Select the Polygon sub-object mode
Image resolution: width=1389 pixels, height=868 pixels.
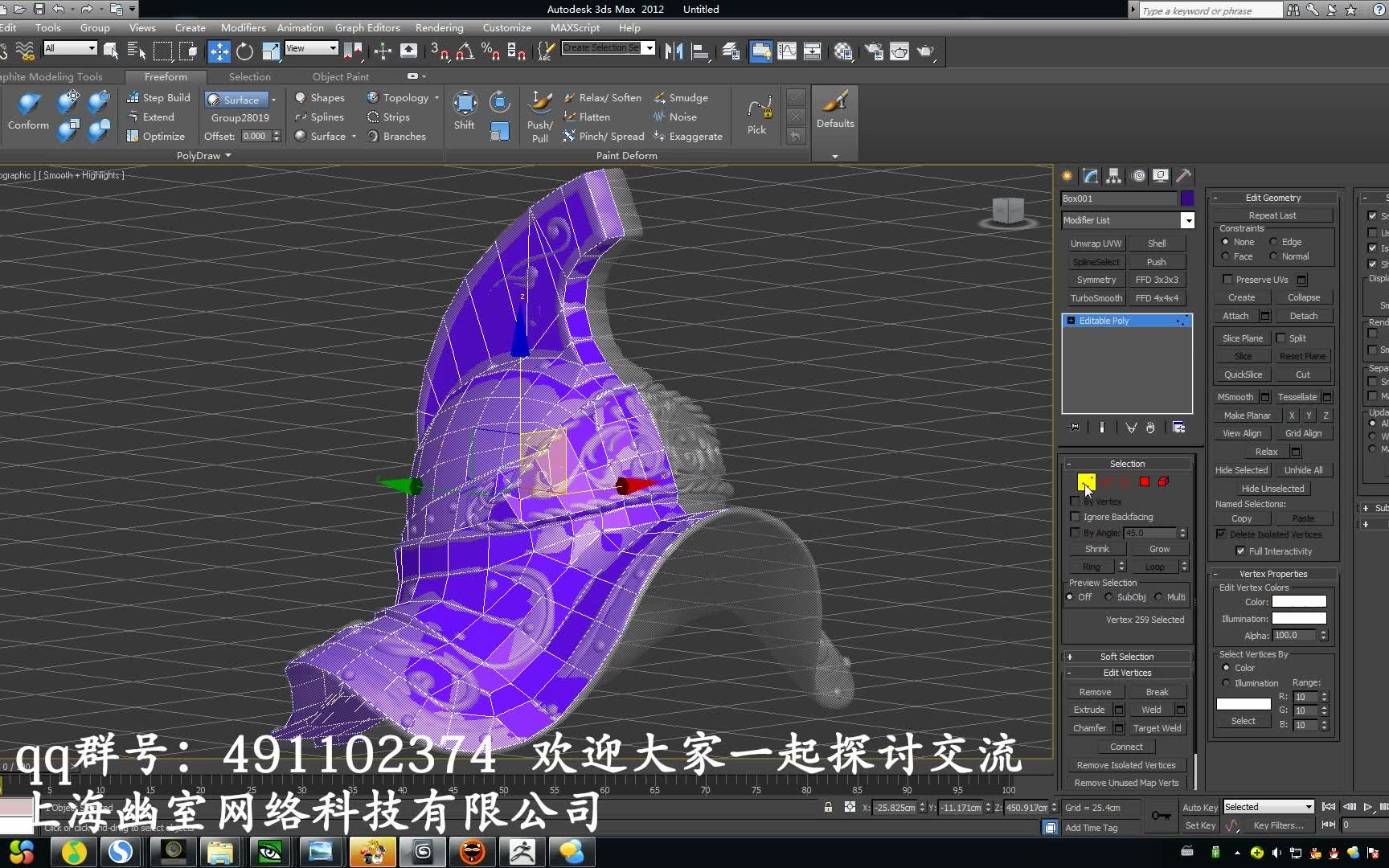(x=1144, y=482)
